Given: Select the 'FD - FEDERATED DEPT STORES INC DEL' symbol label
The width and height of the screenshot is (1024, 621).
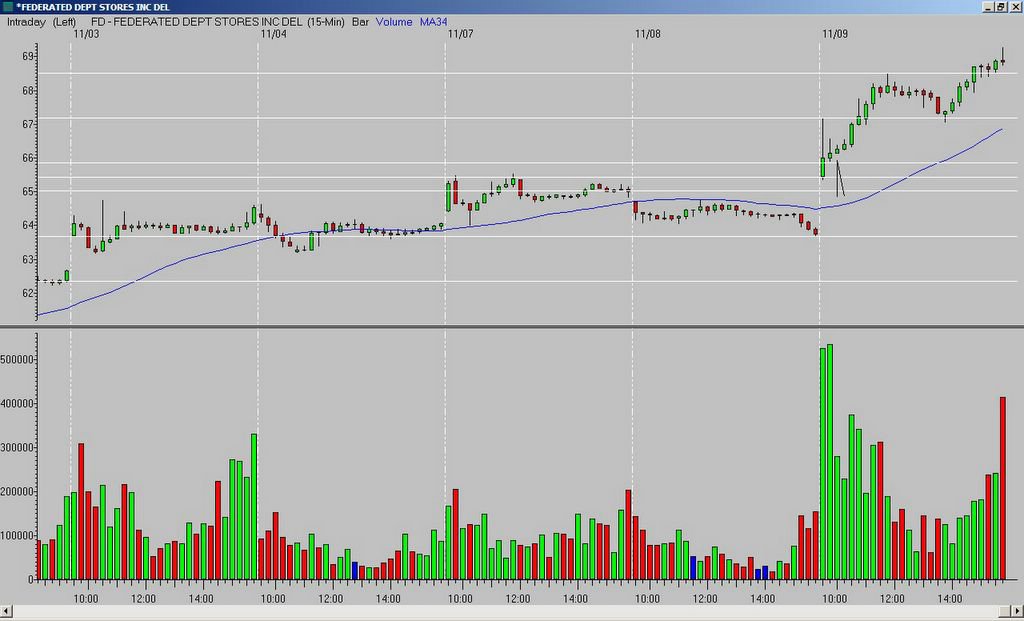Looking at the screenshot, I should [x=197, y=22].
